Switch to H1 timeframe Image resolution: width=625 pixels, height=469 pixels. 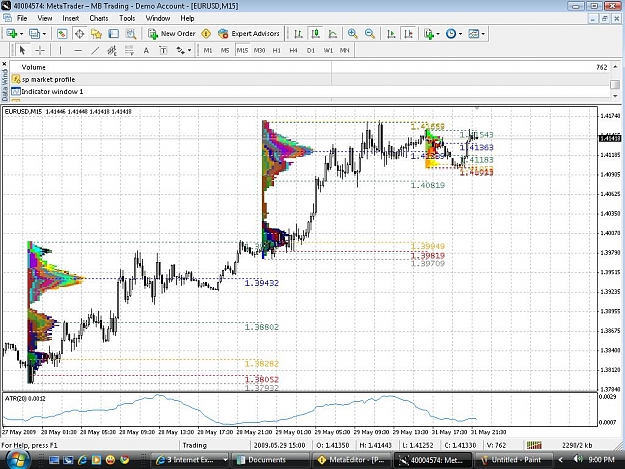coord(277,50)
